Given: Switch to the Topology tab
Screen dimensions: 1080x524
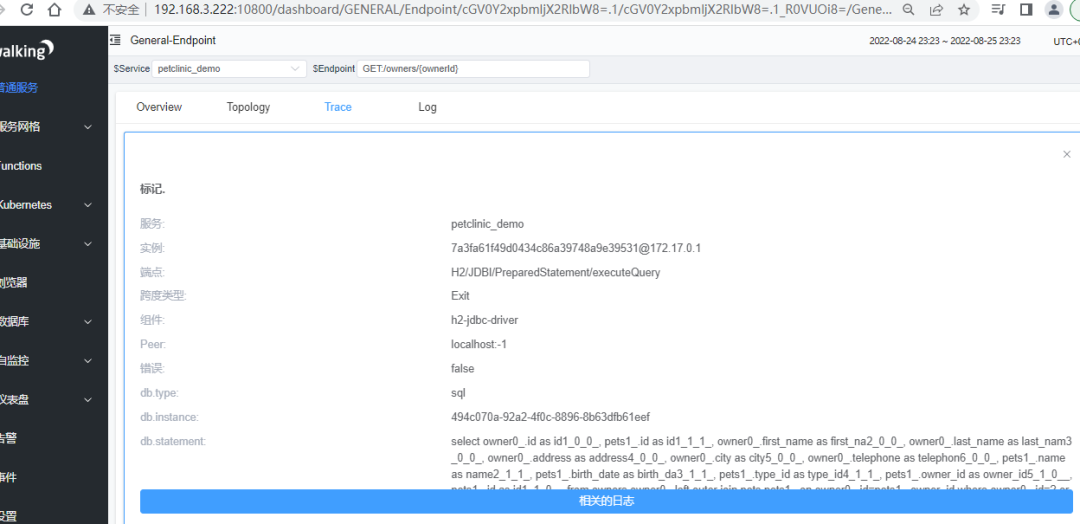Looking at the screenshot, I should tap(248, 107).
